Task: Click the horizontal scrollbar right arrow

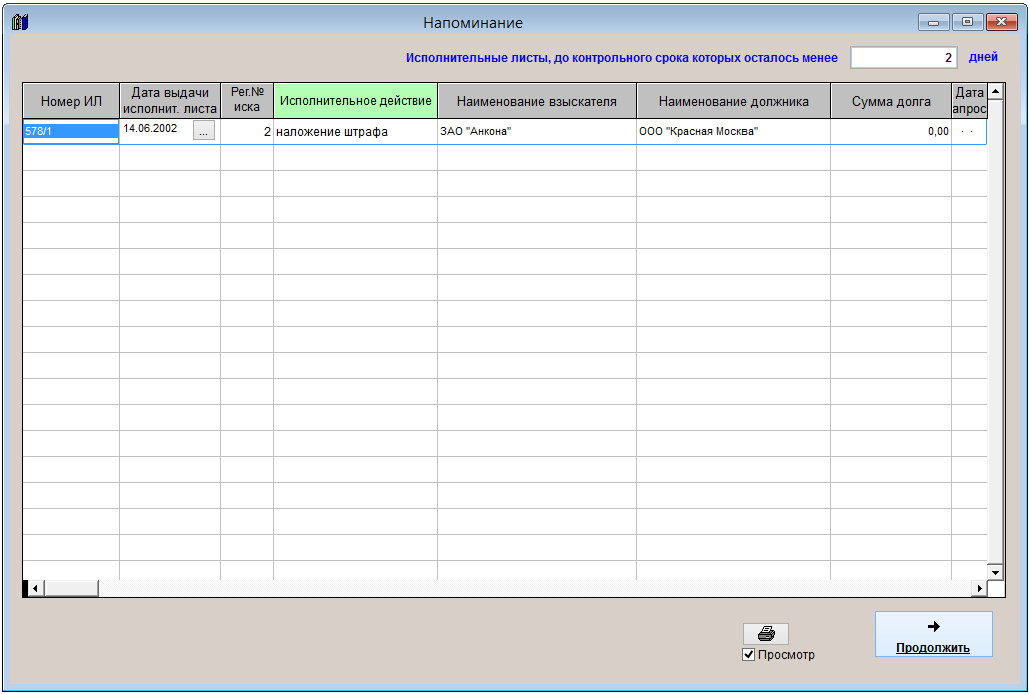Action: 979,589
